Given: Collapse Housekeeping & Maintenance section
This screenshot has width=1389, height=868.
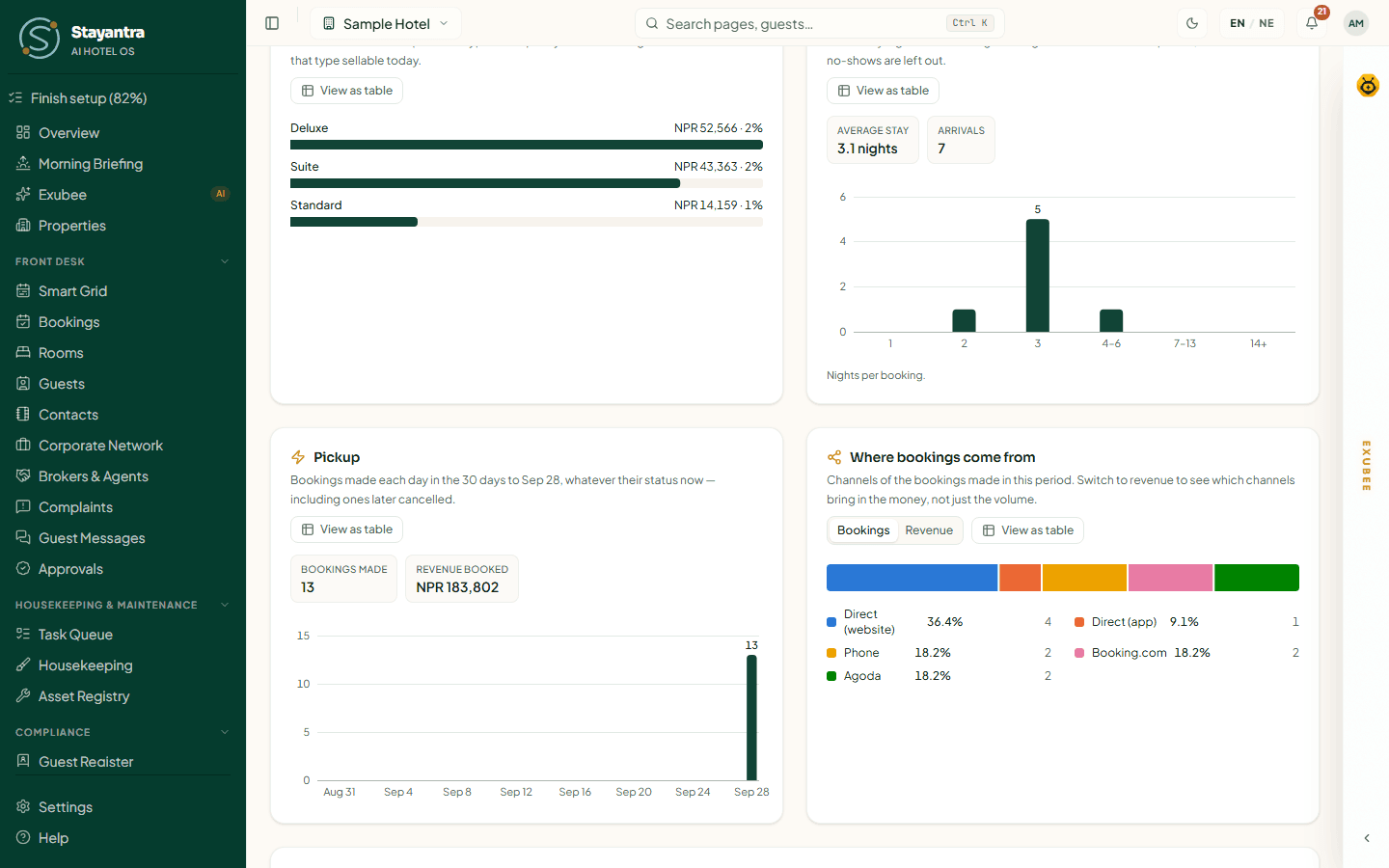Looking at the screenshot, I should (123, 605).
